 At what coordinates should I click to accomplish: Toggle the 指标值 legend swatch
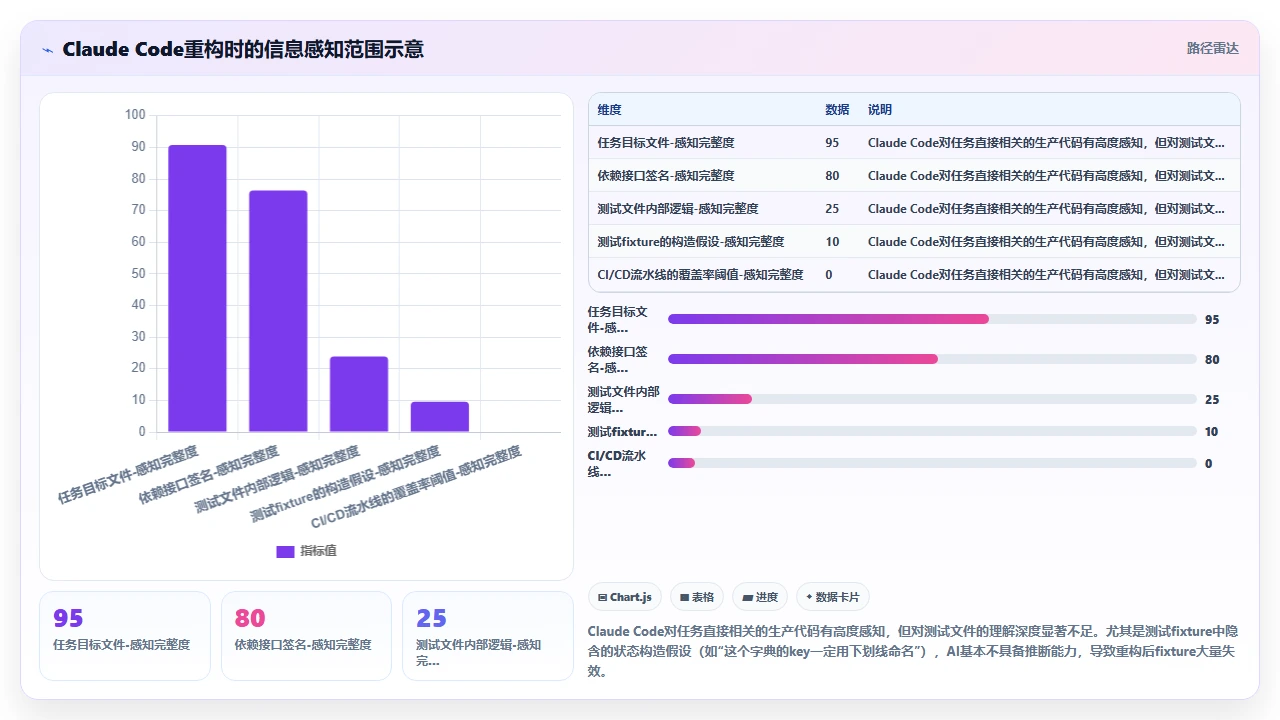285,551
